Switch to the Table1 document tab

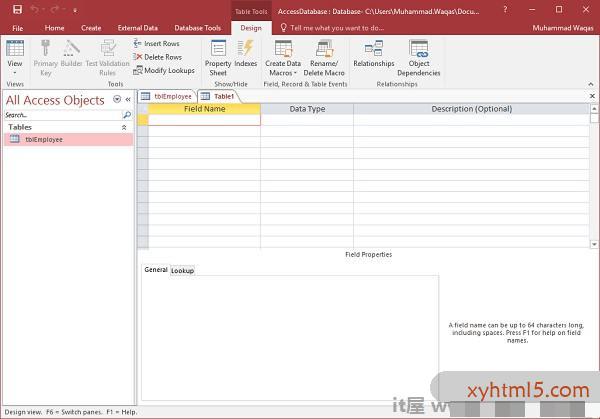[x=218, y=96]
